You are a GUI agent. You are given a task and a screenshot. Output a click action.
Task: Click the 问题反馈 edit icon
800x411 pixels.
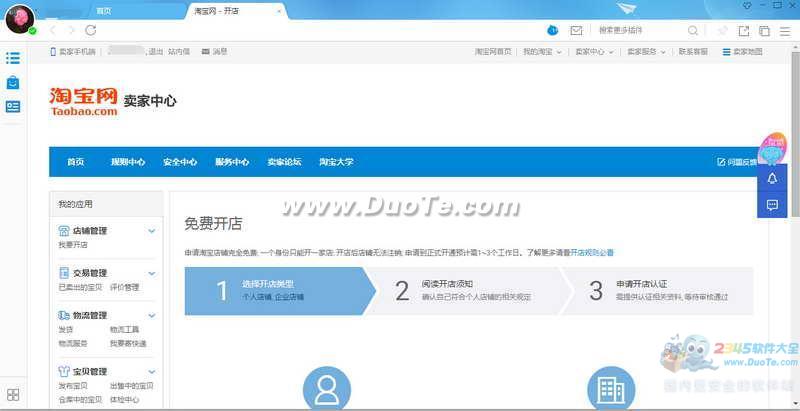tap(721, 162)
